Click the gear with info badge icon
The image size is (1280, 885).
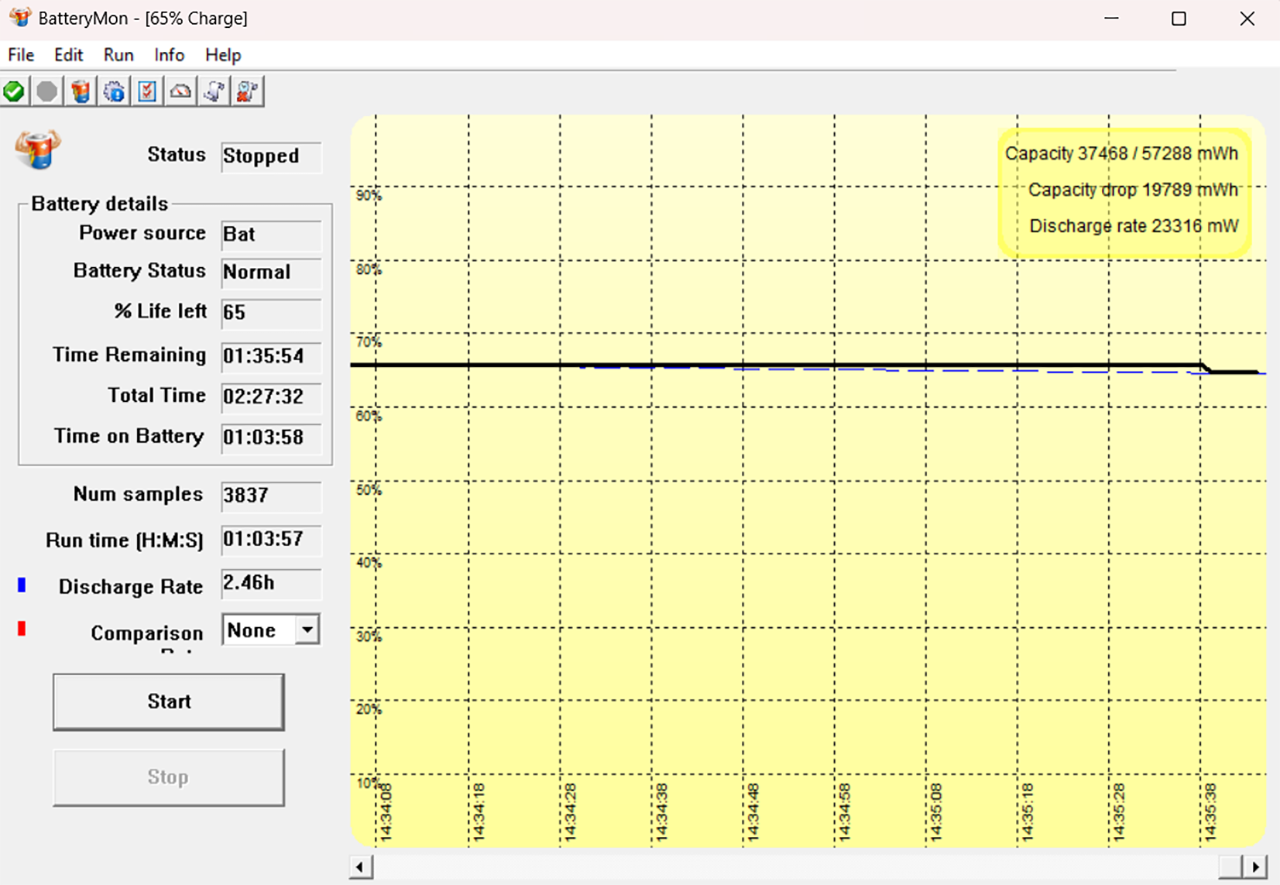(114, 92)
